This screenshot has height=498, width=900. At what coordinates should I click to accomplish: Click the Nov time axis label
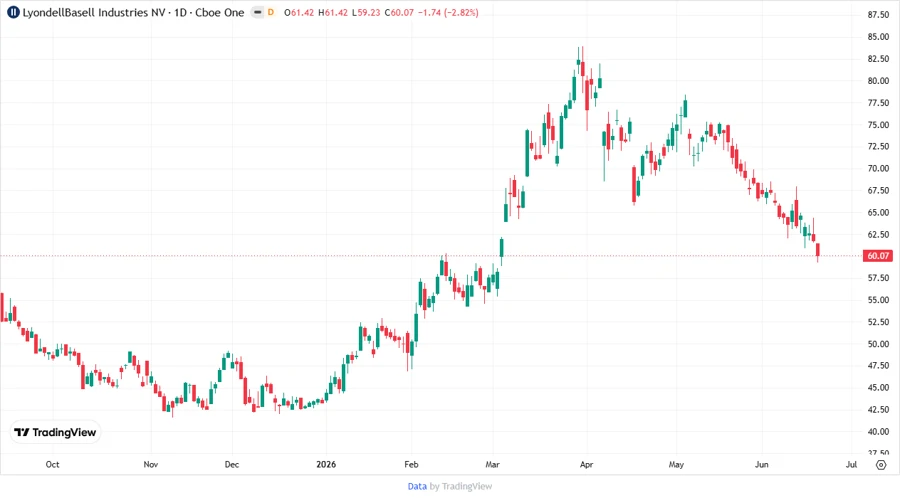pyautogui.click(x=150, y=465)
